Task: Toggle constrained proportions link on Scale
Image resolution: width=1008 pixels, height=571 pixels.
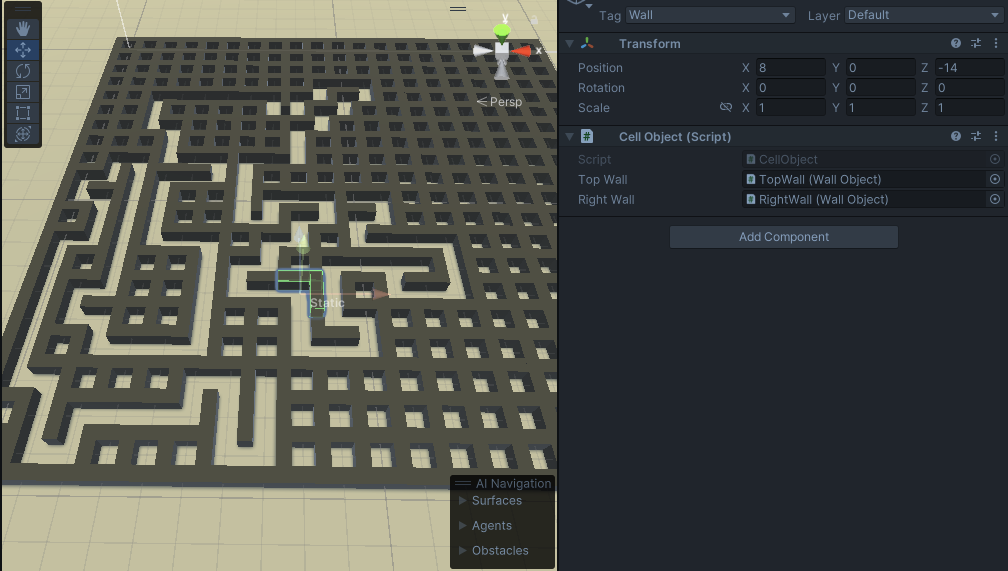Action: coord(726,108)
